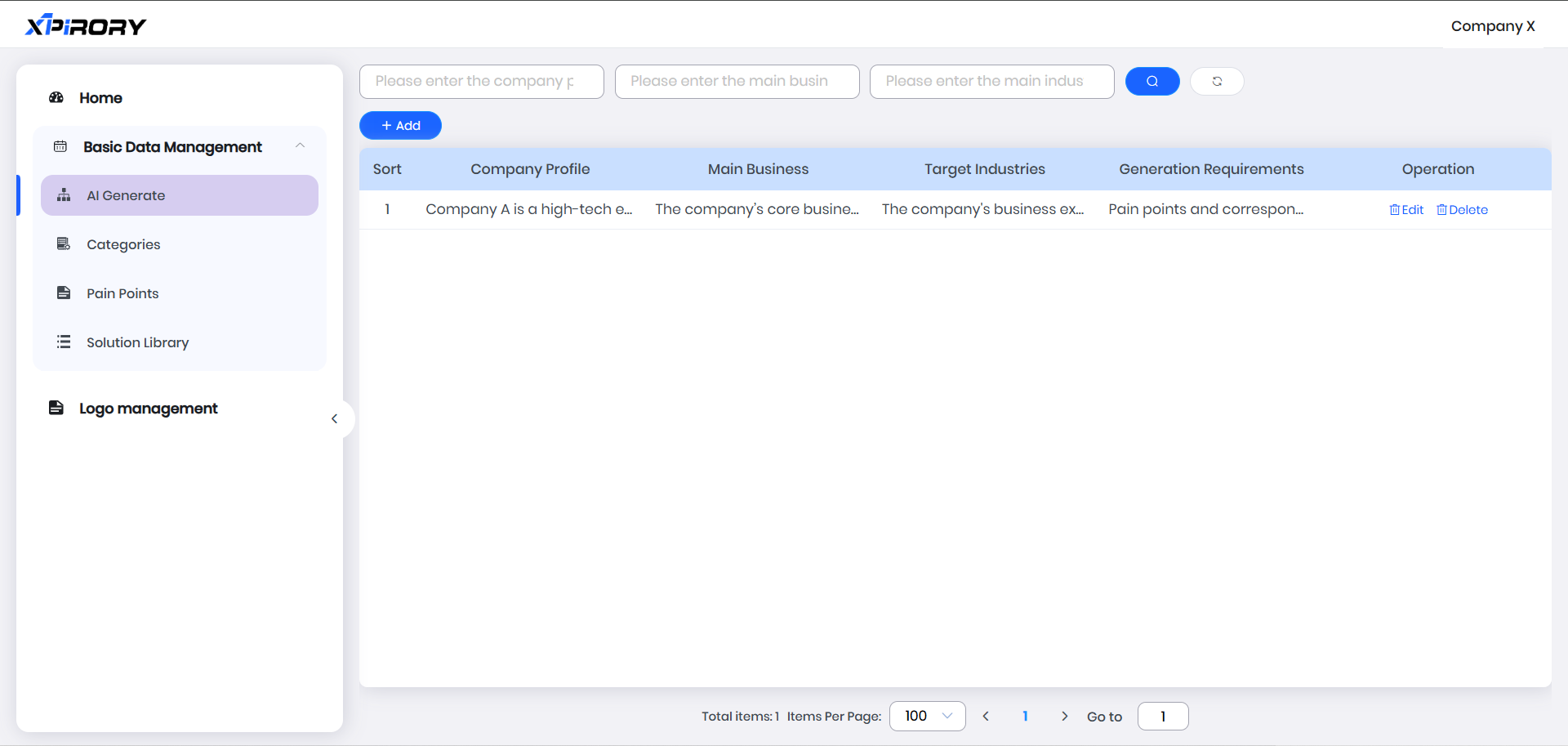Viewport: 1568px width, 746px height.
Task: Delete the Company A row
Action: coord(1462,210)
